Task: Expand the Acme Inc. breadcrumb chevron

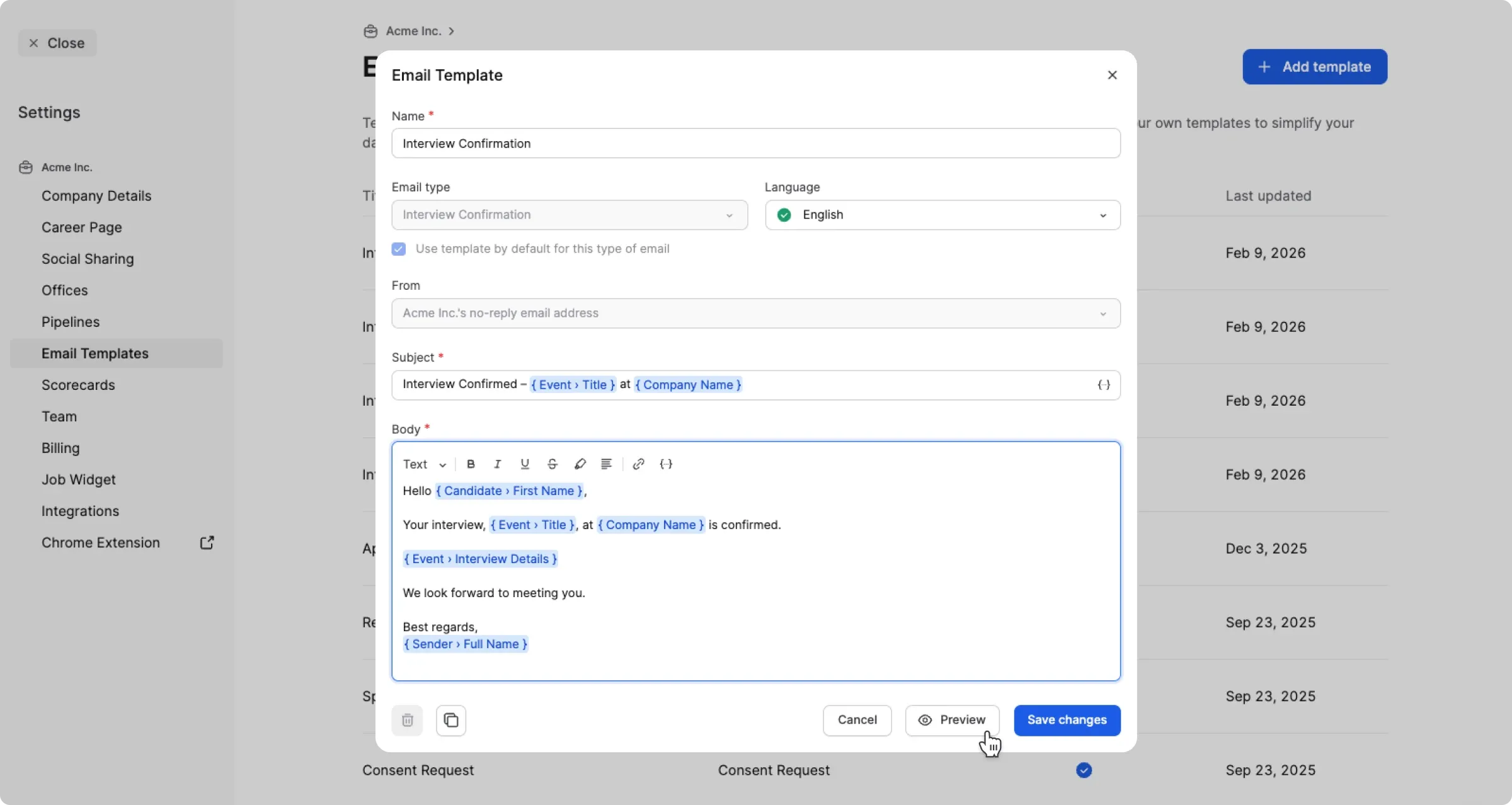Action: tap(451, 31)
